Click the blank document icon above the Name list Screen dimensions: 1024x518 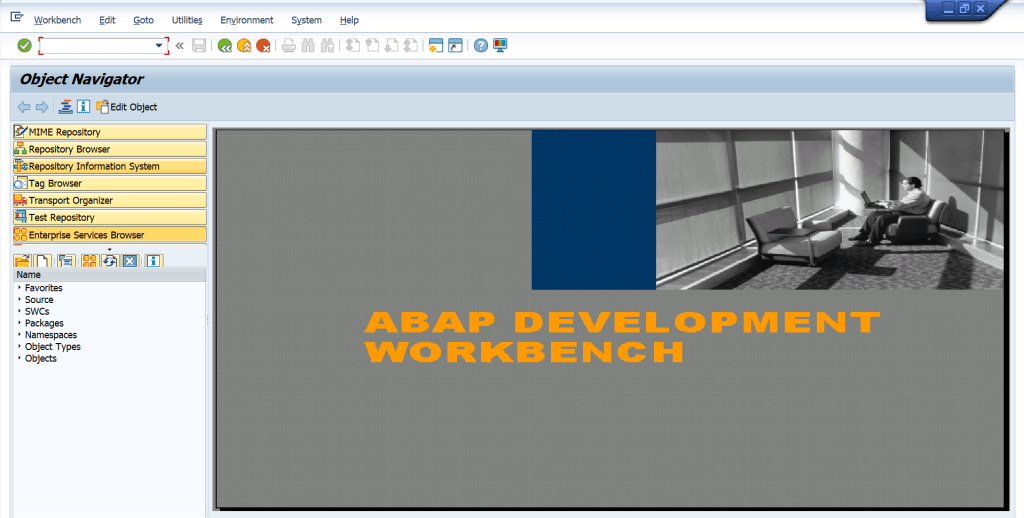pyautogui.click(x=43, y=260)
